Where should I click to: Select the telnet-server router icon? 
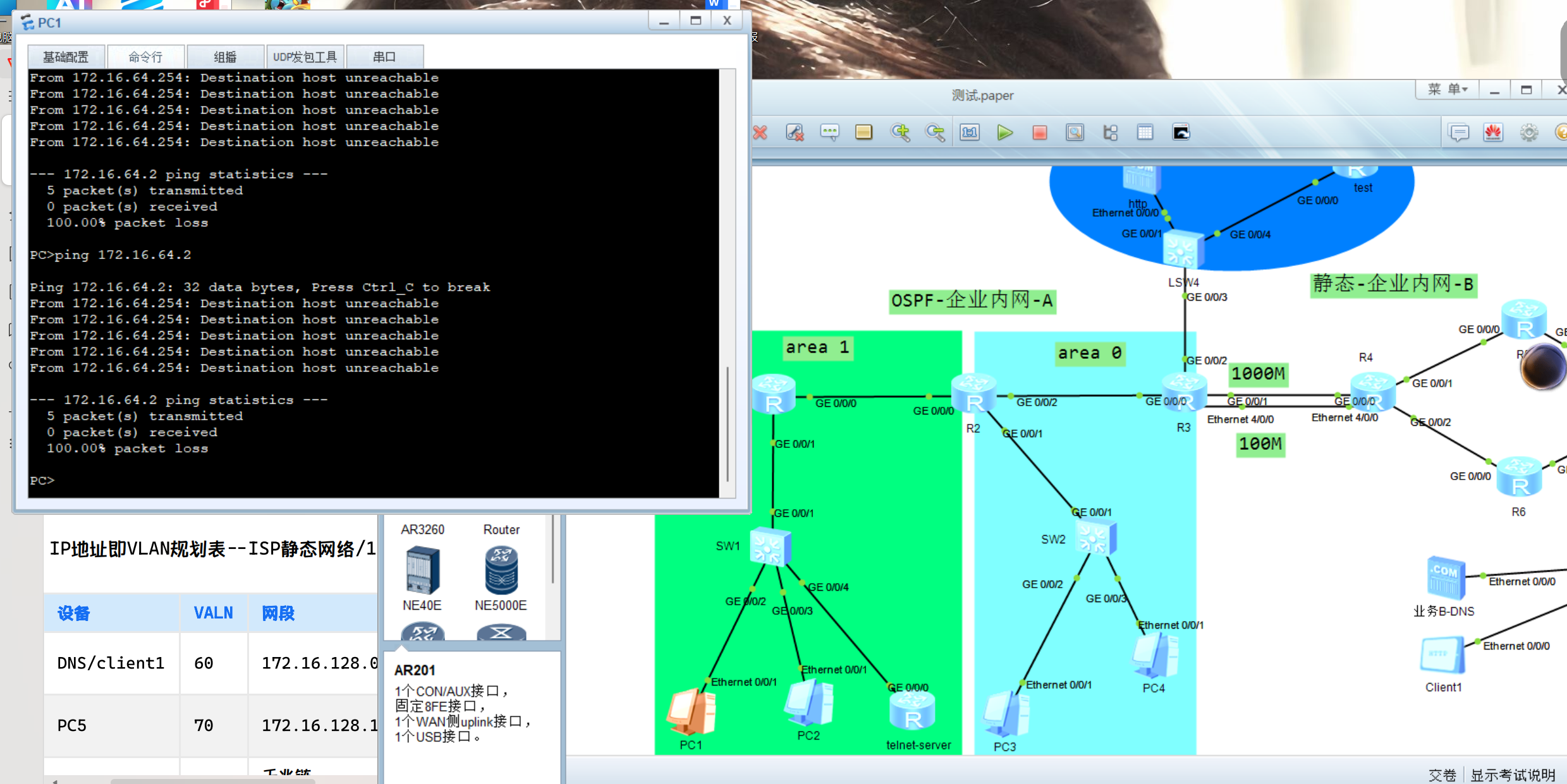click(x=913, y=711)
